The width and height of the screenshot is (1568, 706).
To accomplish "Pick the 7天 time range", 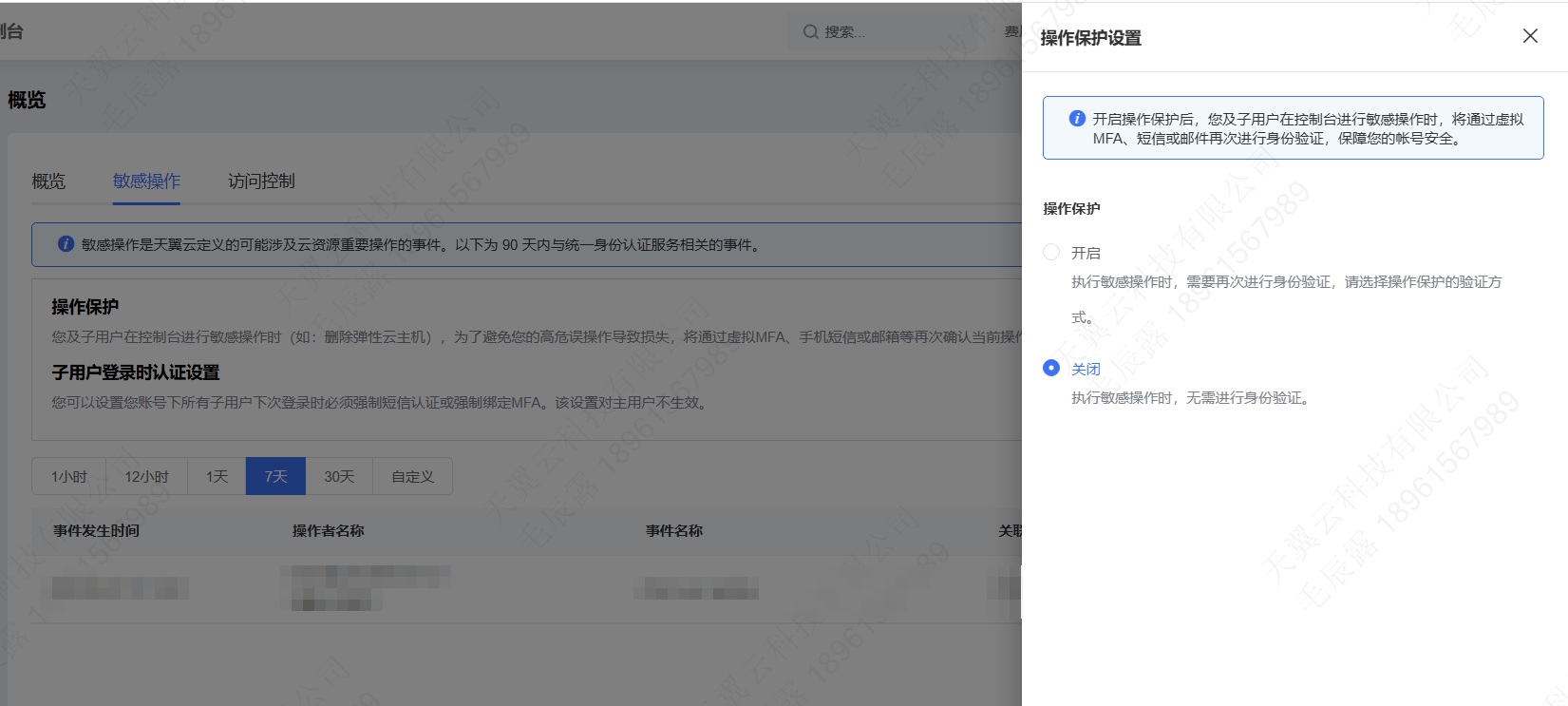I will point(275,476).
